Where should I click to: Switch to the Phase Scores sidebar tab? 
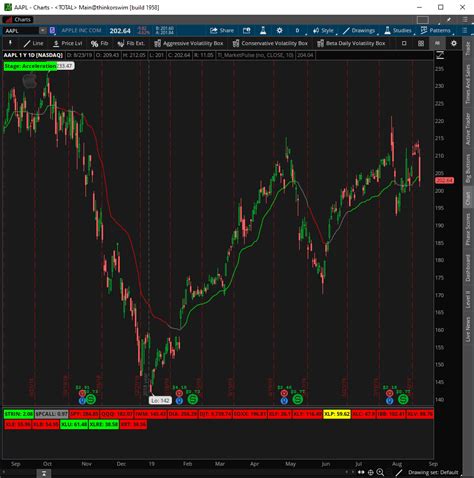coord(468,229)
